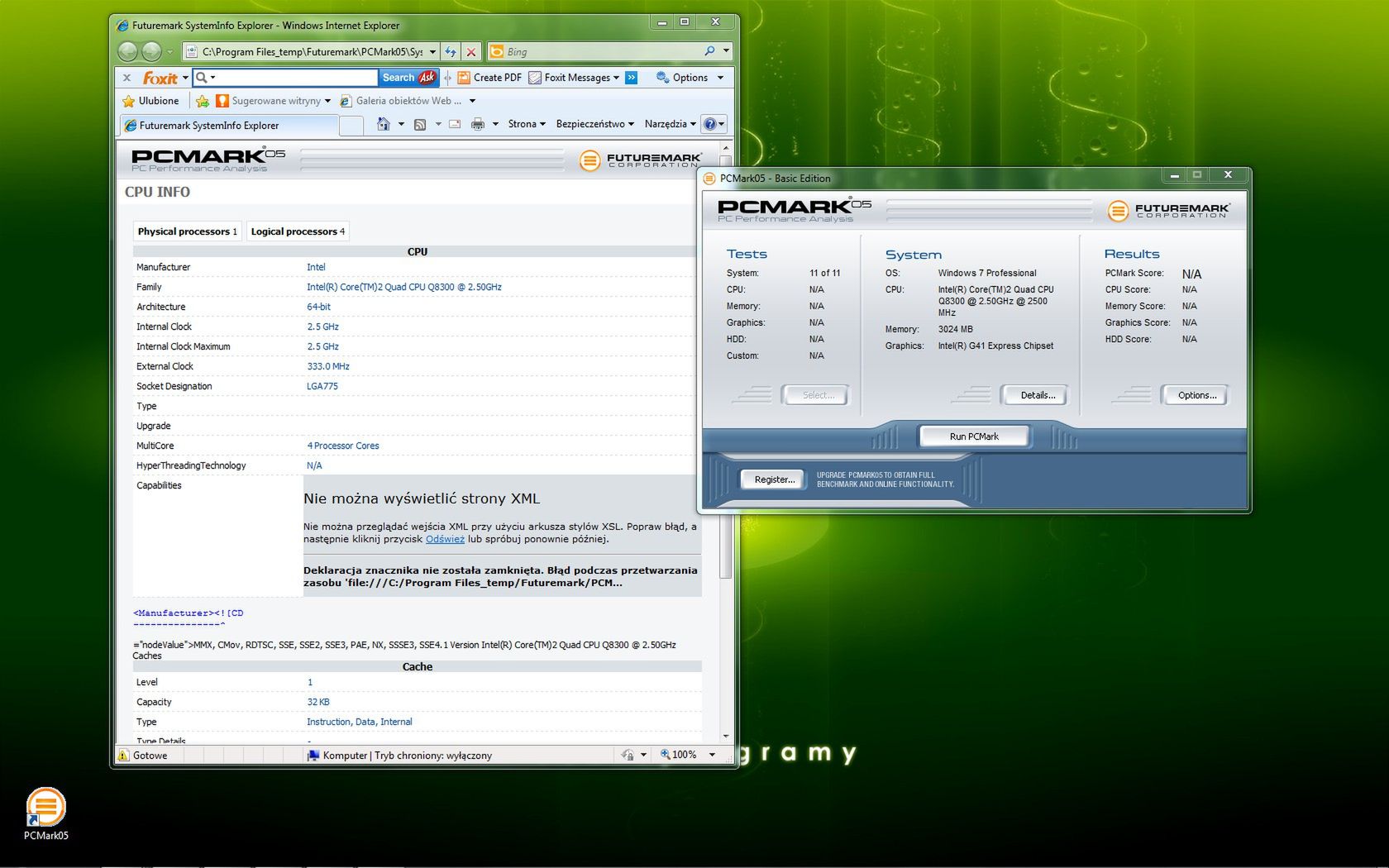Close the Foxit toolbar with its X
Image resolution: width=1389 pixels, height=868 pixels.
pyautogui.click(x=126, y=78)
